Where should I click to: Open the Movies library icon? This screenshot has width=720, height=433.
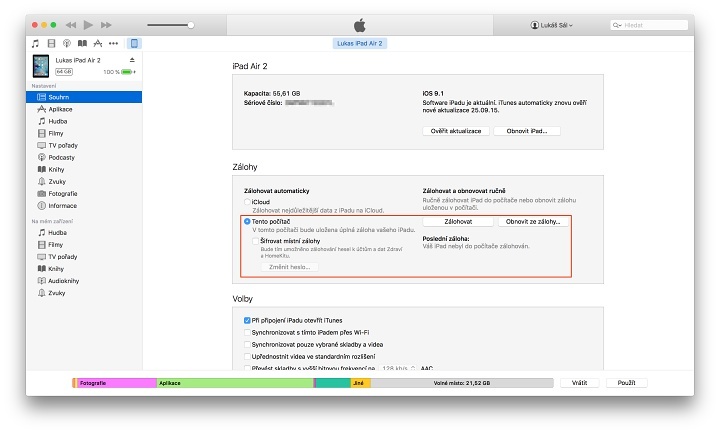coord(51,44)
